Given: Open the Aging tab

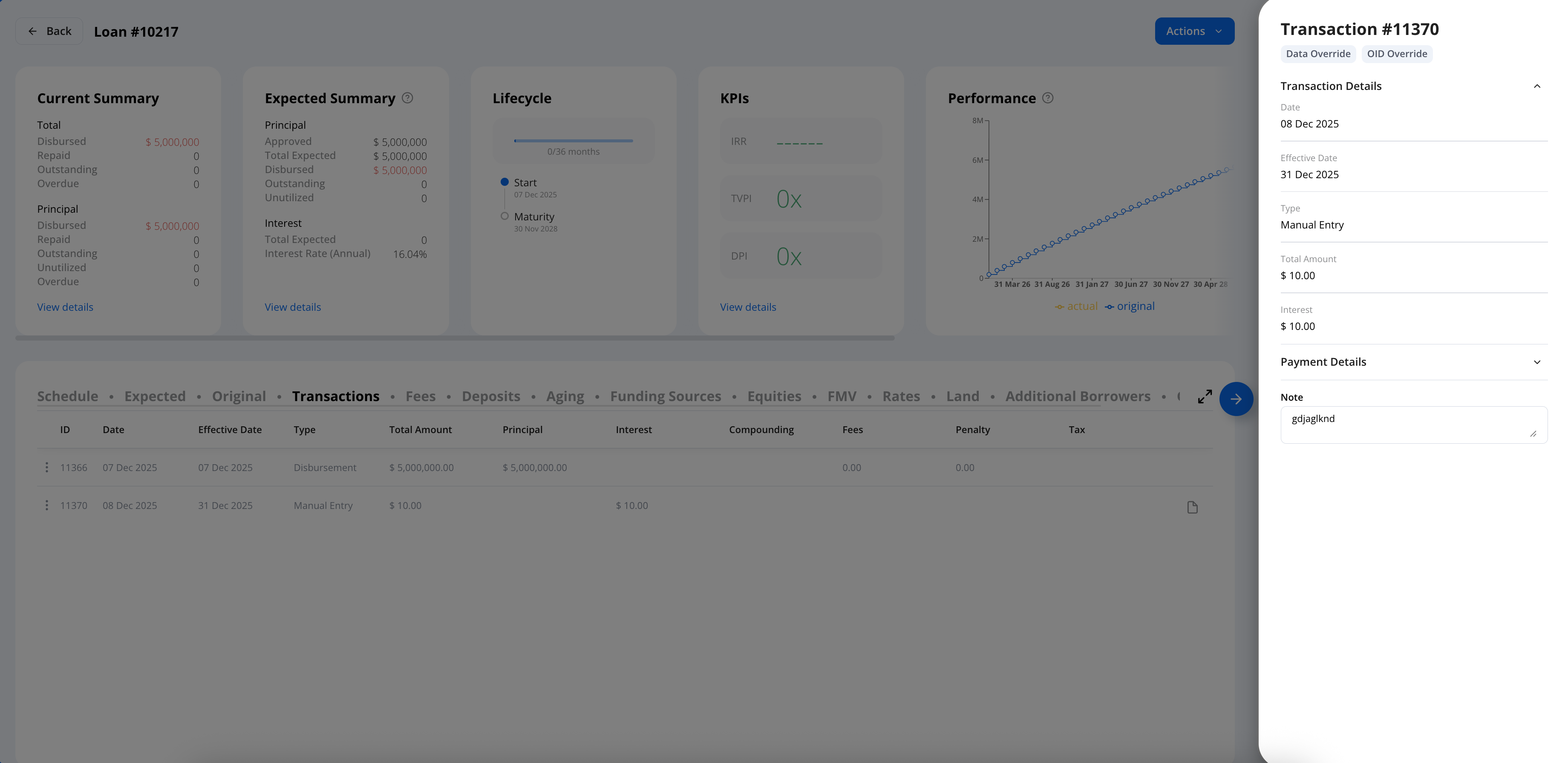Looking at the screenshot, I should pos(565,396).
